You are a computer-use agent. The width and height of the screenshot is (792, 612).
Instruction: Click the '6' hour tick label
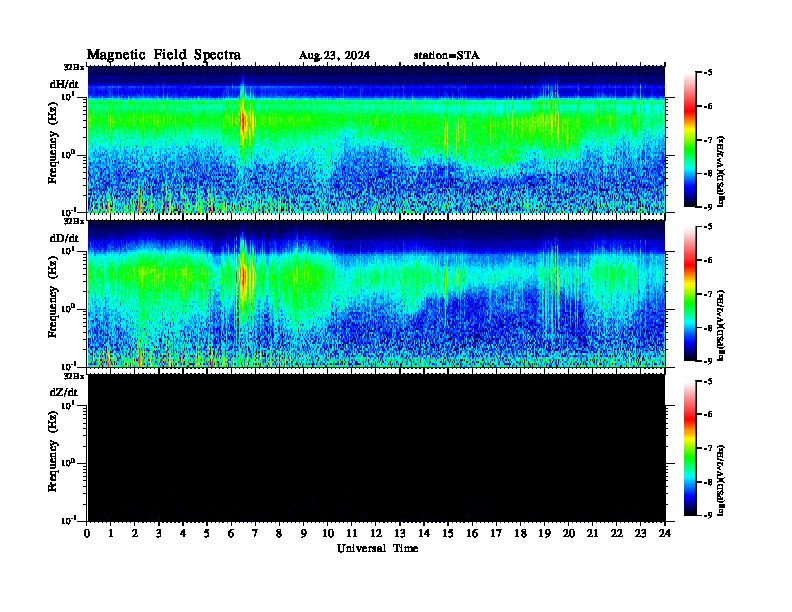(232, 533)
